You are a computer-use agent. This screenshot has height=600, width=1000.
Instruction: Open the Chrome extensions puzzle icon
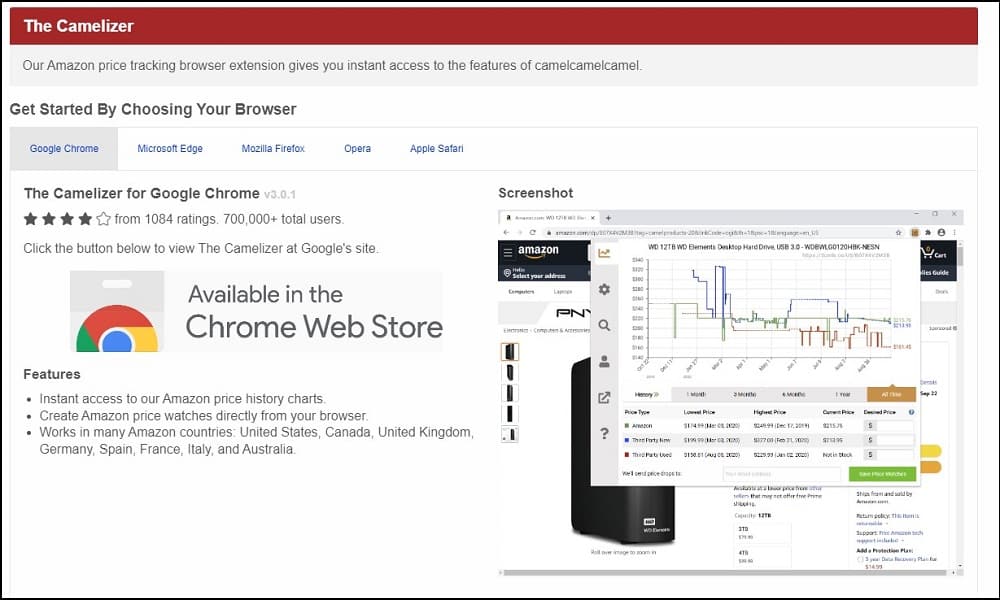tap(928, 233)
